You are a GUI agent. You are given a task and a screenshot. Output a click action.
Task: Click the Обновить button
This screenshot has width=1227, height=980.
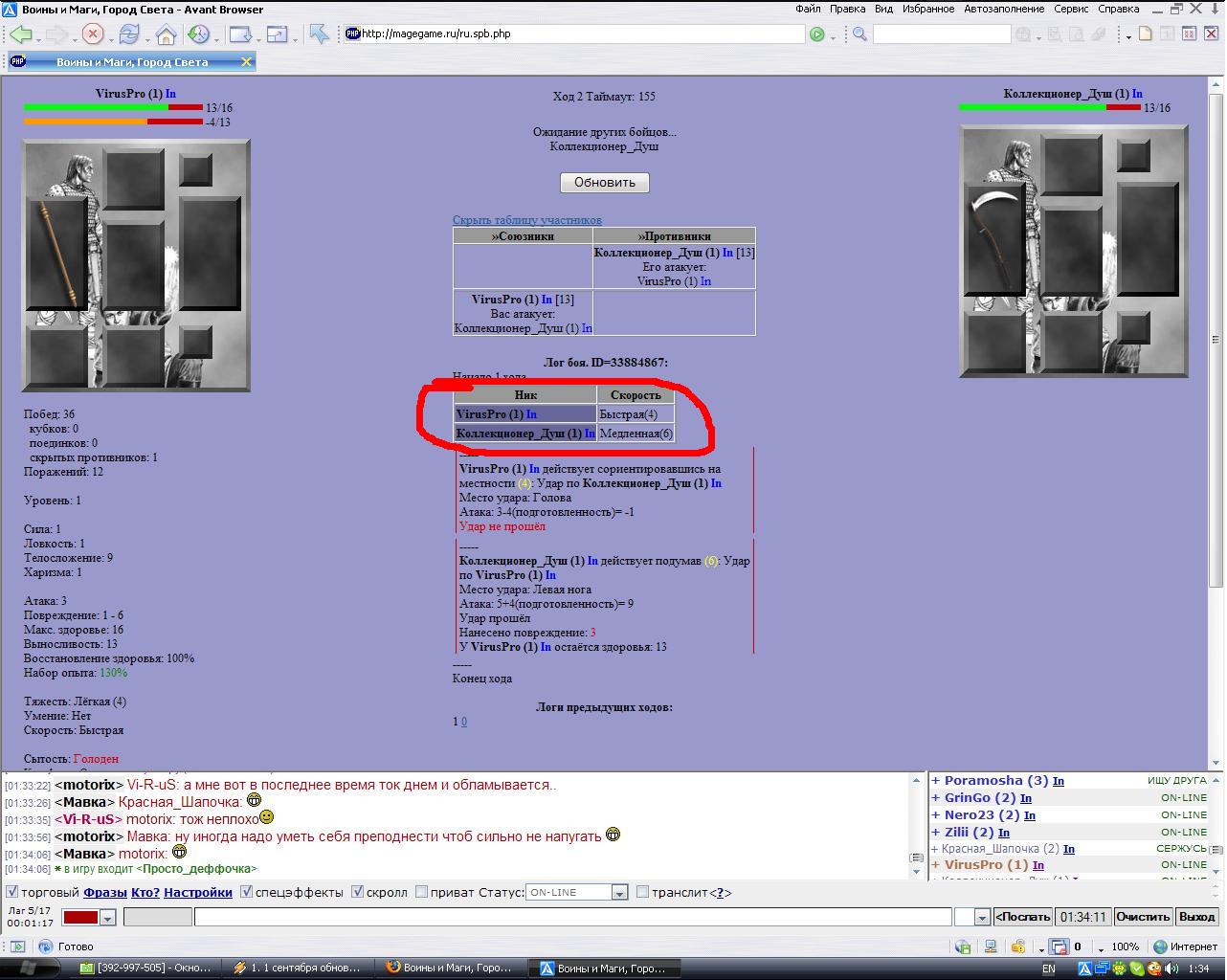[604, 182]
